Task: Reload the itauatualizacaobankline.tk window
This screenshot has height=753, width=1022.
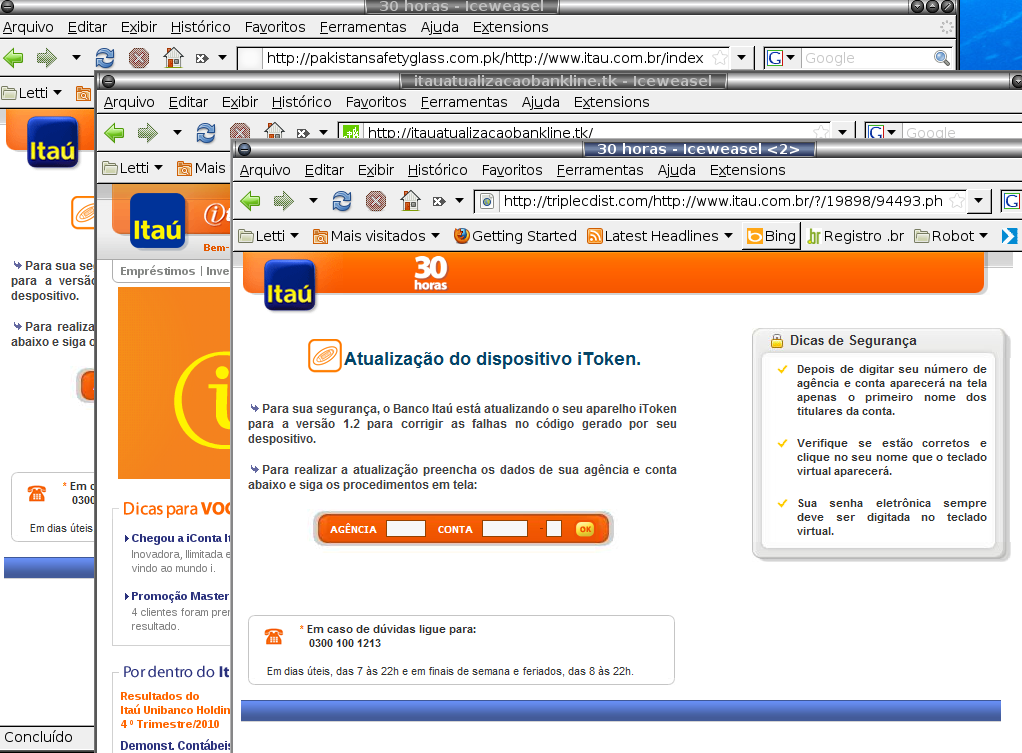Action: point(205,133)
